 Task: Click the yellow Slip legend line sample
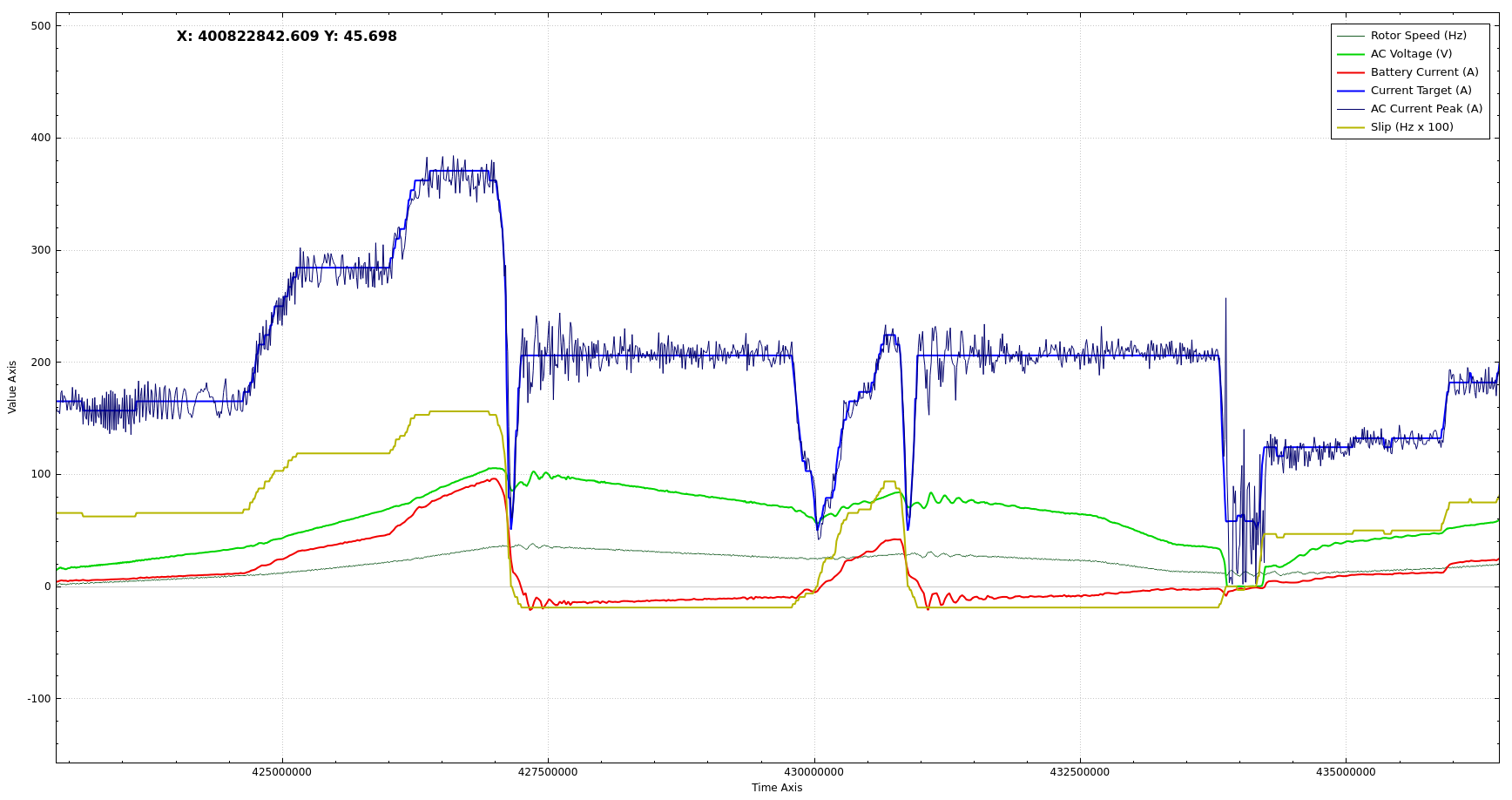coord(1350,127)
